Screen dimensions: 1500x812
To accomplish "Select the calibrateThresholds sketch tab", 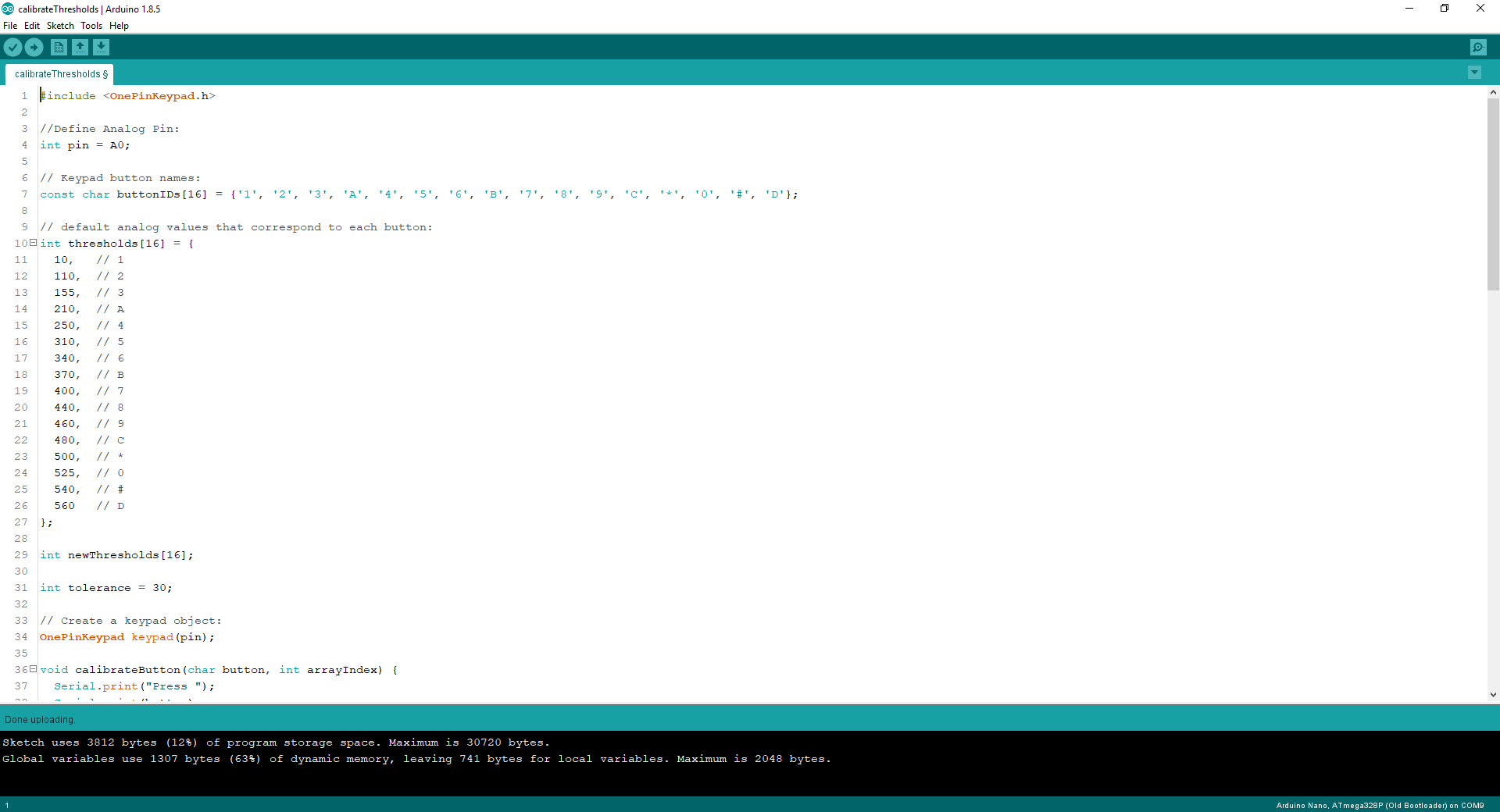I will click(x=60, y=74).
